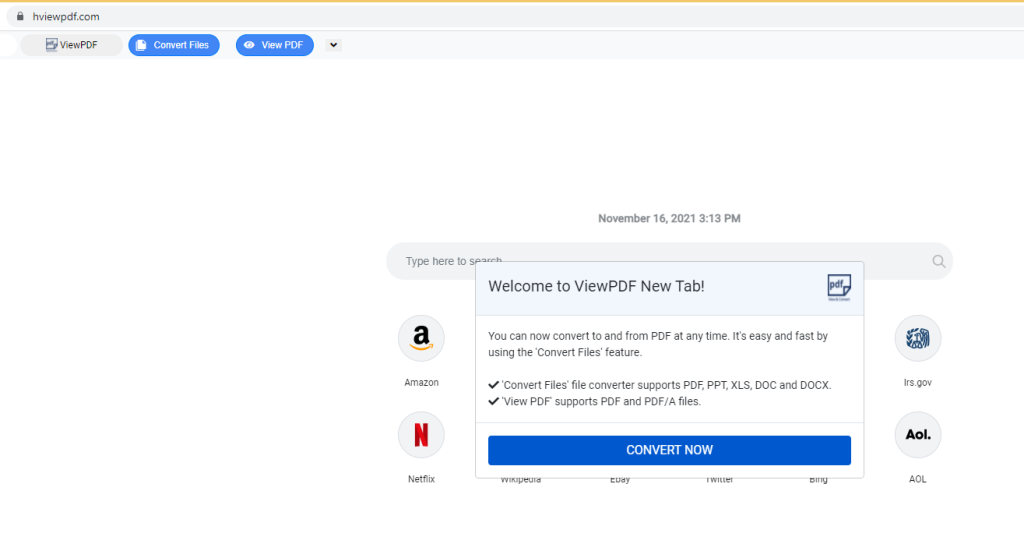Screen dimensions: 1024x558
Task: Open the AOL shortcut icon
Action: (x=917, y=435)
